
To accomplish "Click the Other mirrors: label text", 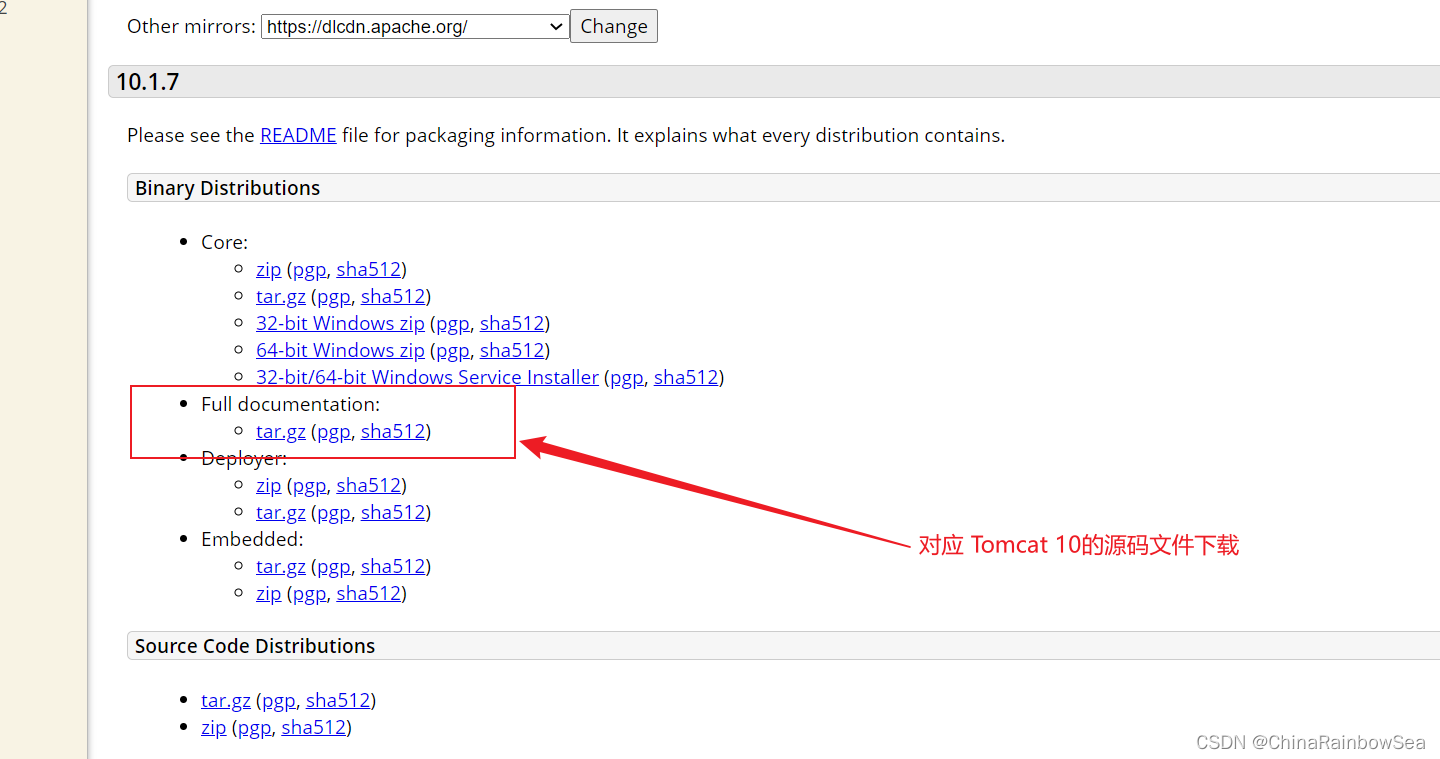I will (191, 27).
